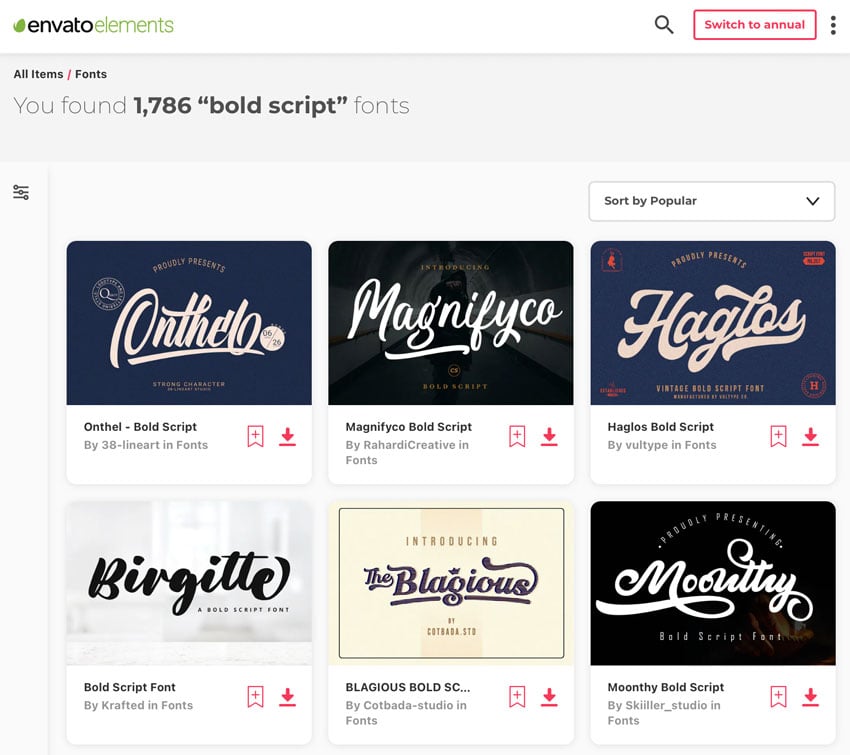
Task: Open the search magnifier icon
Action: (664, 24)
